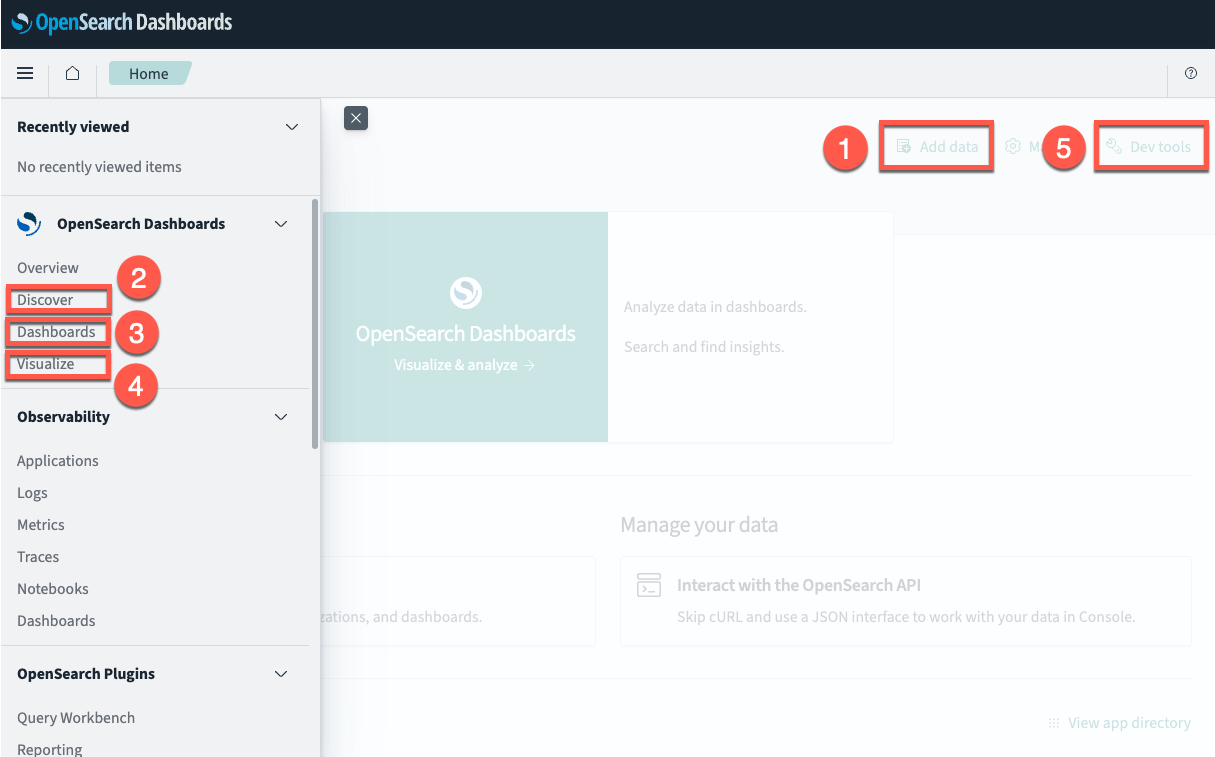Click the OpenSearch icon beside nav group title
The width and height of the screenshot is (1215, 757).
point(29,224)
